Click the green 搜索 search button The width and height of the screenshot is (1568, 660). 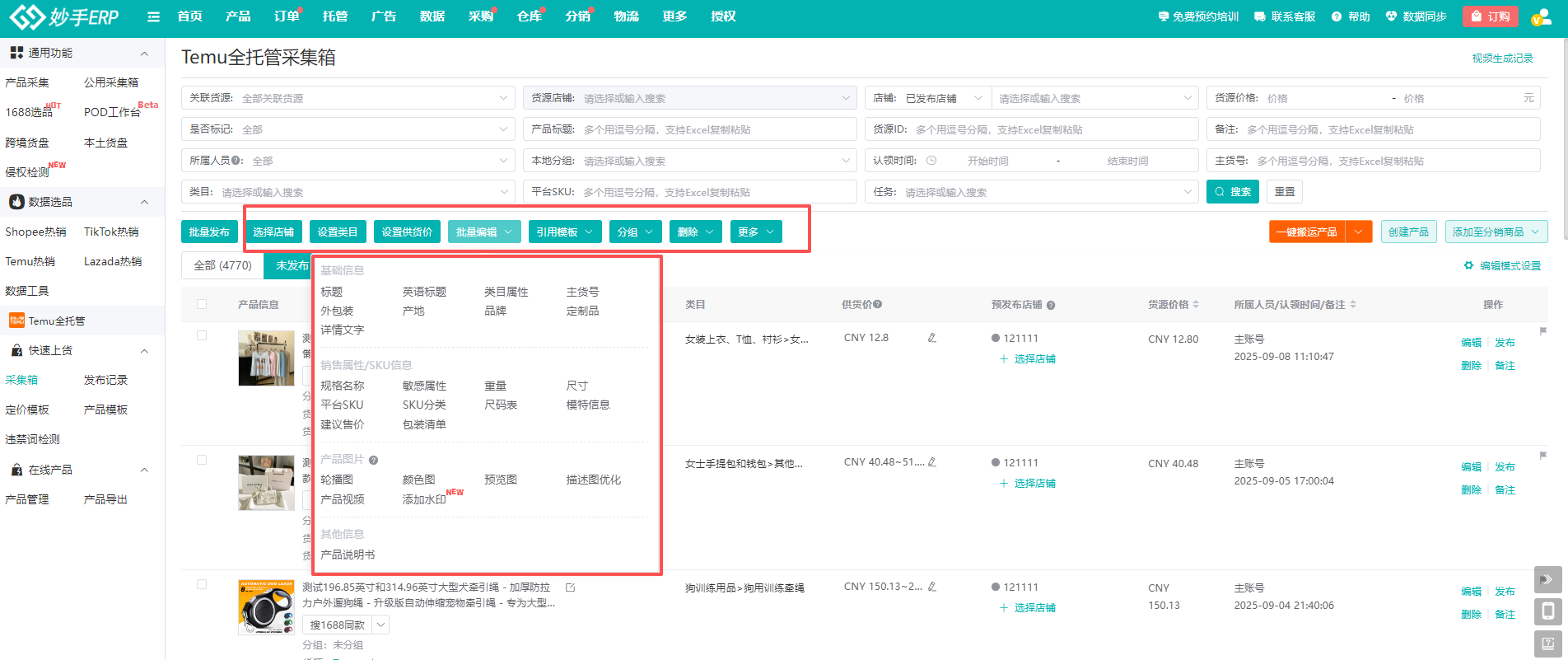1232,192
